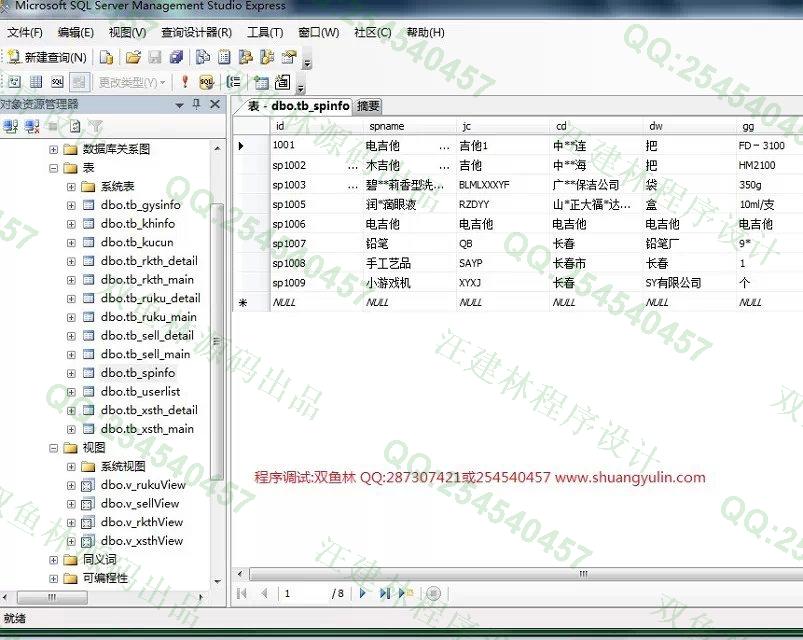Toggle the SQL pane display

pyautogui.click(x=57, y=82)
